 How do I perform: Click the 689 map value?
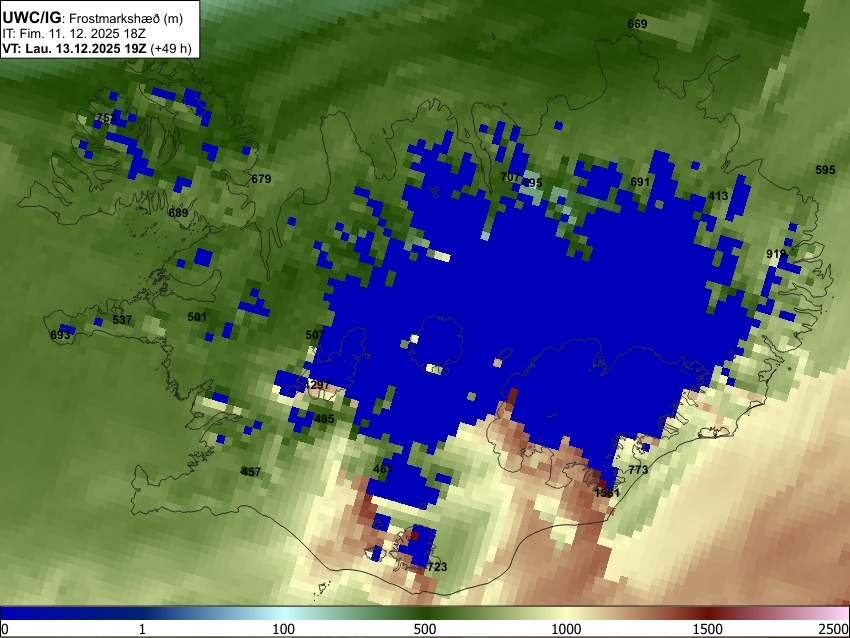pos(178,212)
